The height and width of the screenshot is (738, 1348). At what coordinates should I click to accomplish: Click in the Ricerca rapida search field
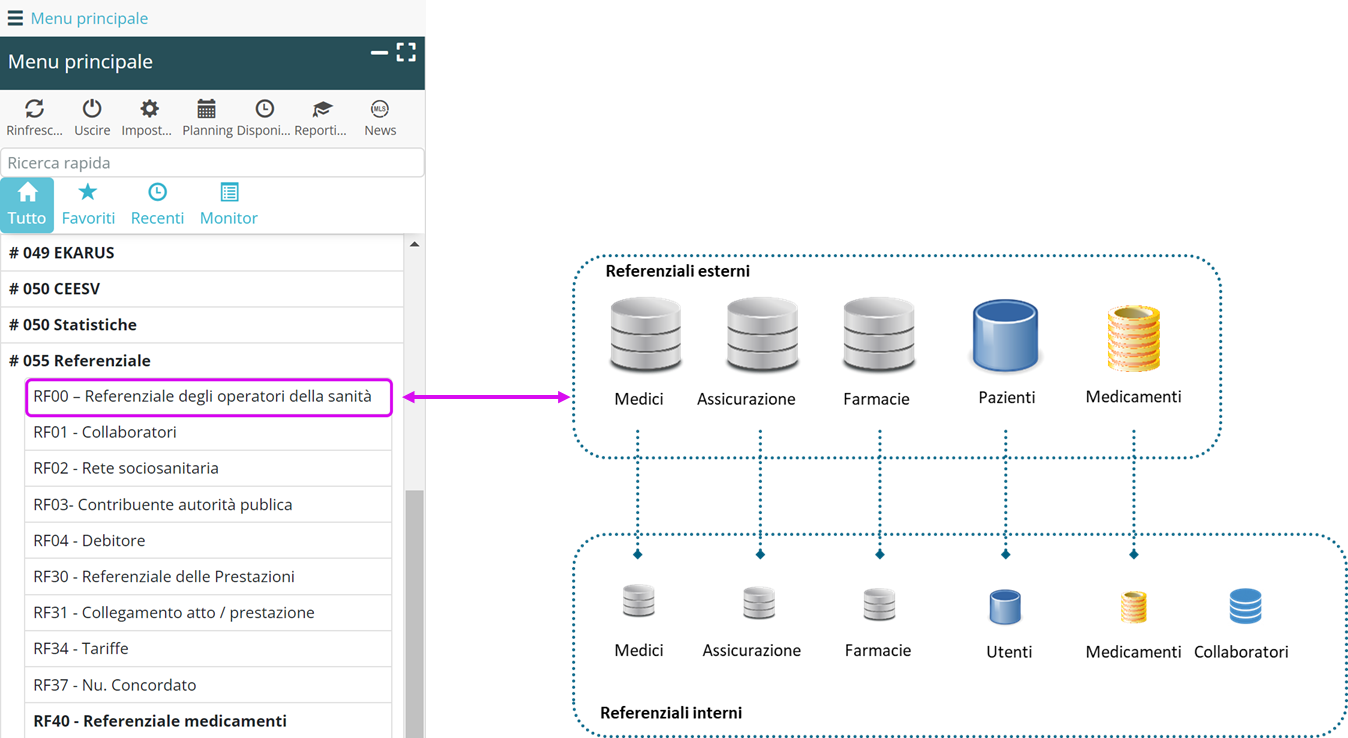pos(212,163)
